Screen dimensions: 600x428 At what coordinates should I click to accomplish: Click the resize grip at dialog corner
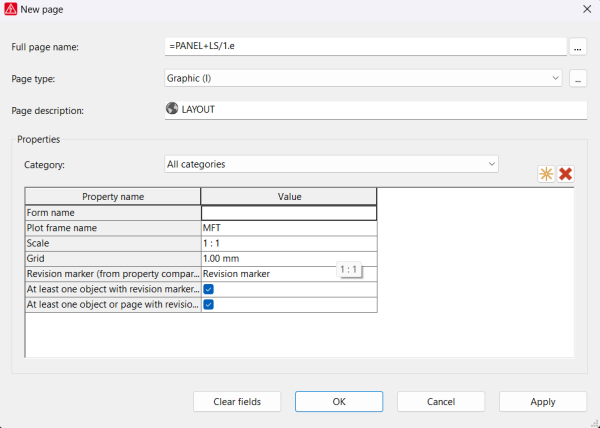pyautogui.click(x=593, y=422)
